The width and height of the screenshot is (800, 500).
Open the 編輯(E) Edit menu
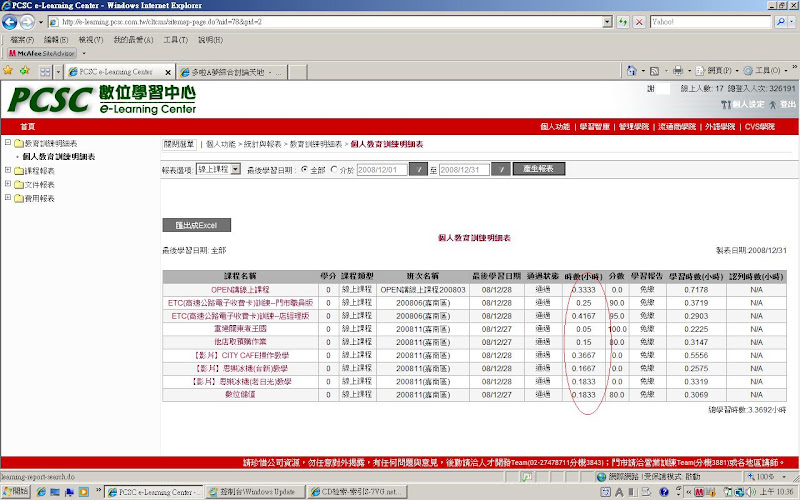click(56, 40)
